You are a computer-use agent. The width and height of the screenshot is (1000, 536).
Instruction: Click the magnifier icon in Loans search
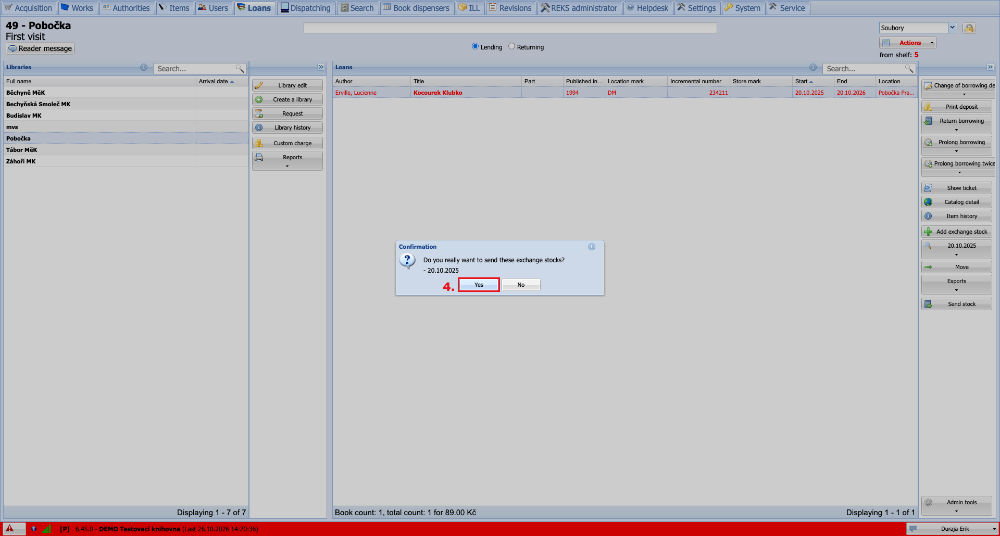coord(909,68)
